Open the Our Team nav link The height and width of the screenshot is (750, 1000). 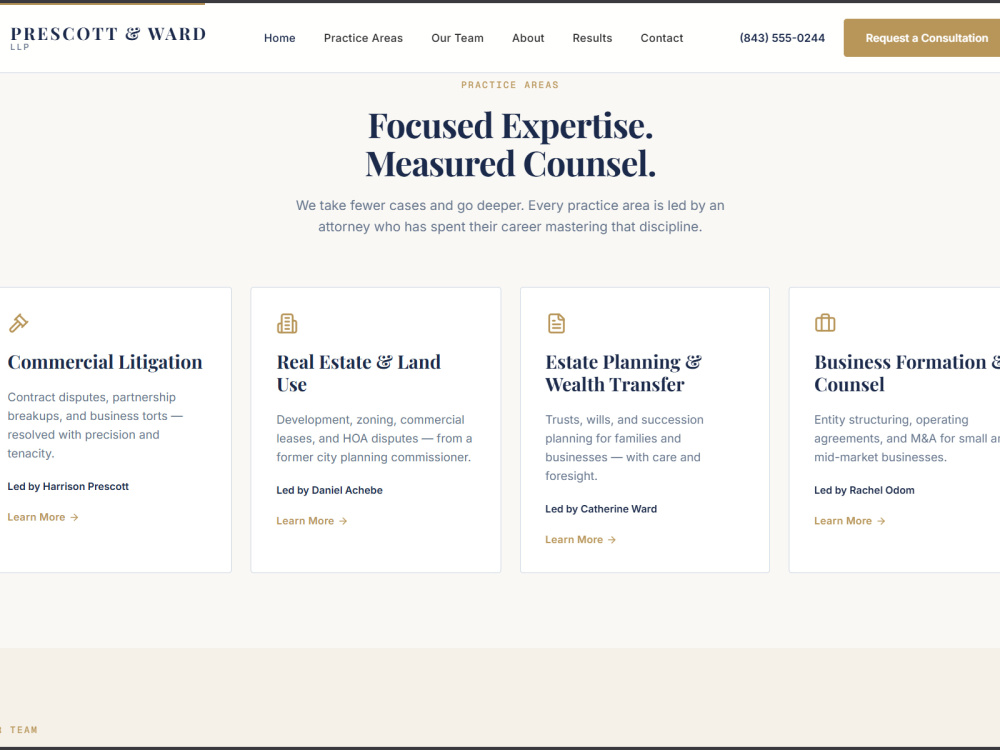457,38
